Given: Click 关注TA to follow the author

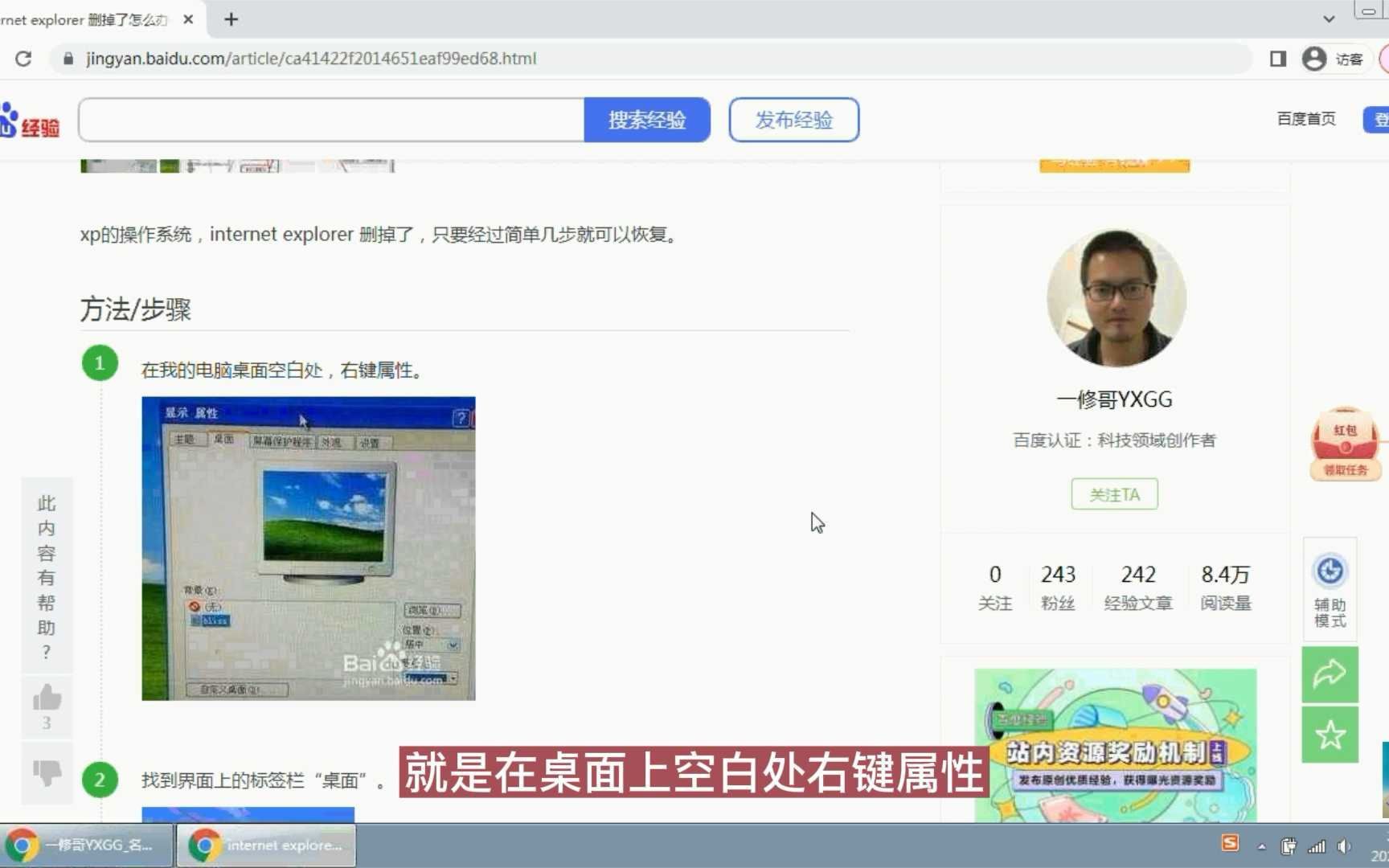Looking at the screenshot, I should point(1113,494).
